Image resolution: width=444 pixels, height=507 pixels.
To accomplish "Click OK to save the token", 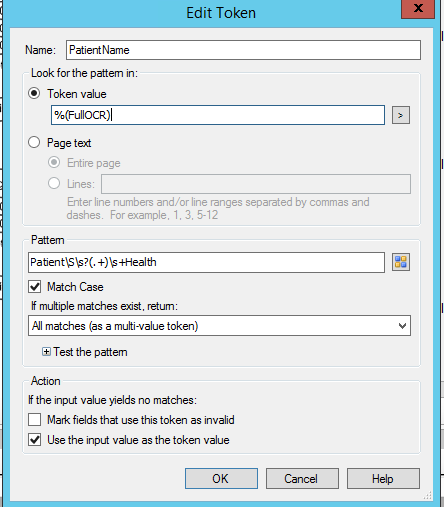I will click(x=221, y=479).
